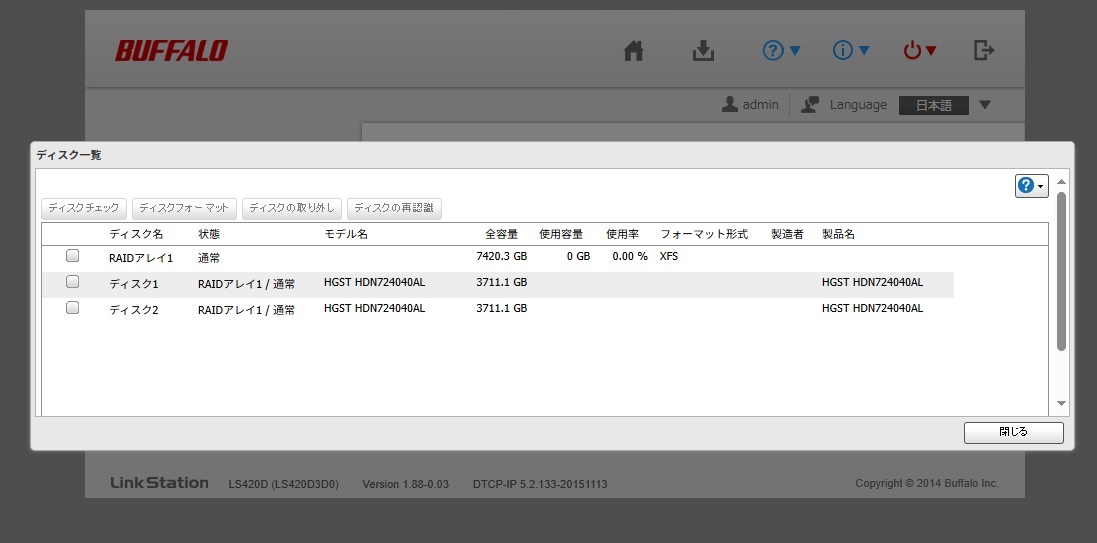Viewport: 1097px width, 543px height.
Task: Sort by ディスク名 column header
Action: point(136,234)
